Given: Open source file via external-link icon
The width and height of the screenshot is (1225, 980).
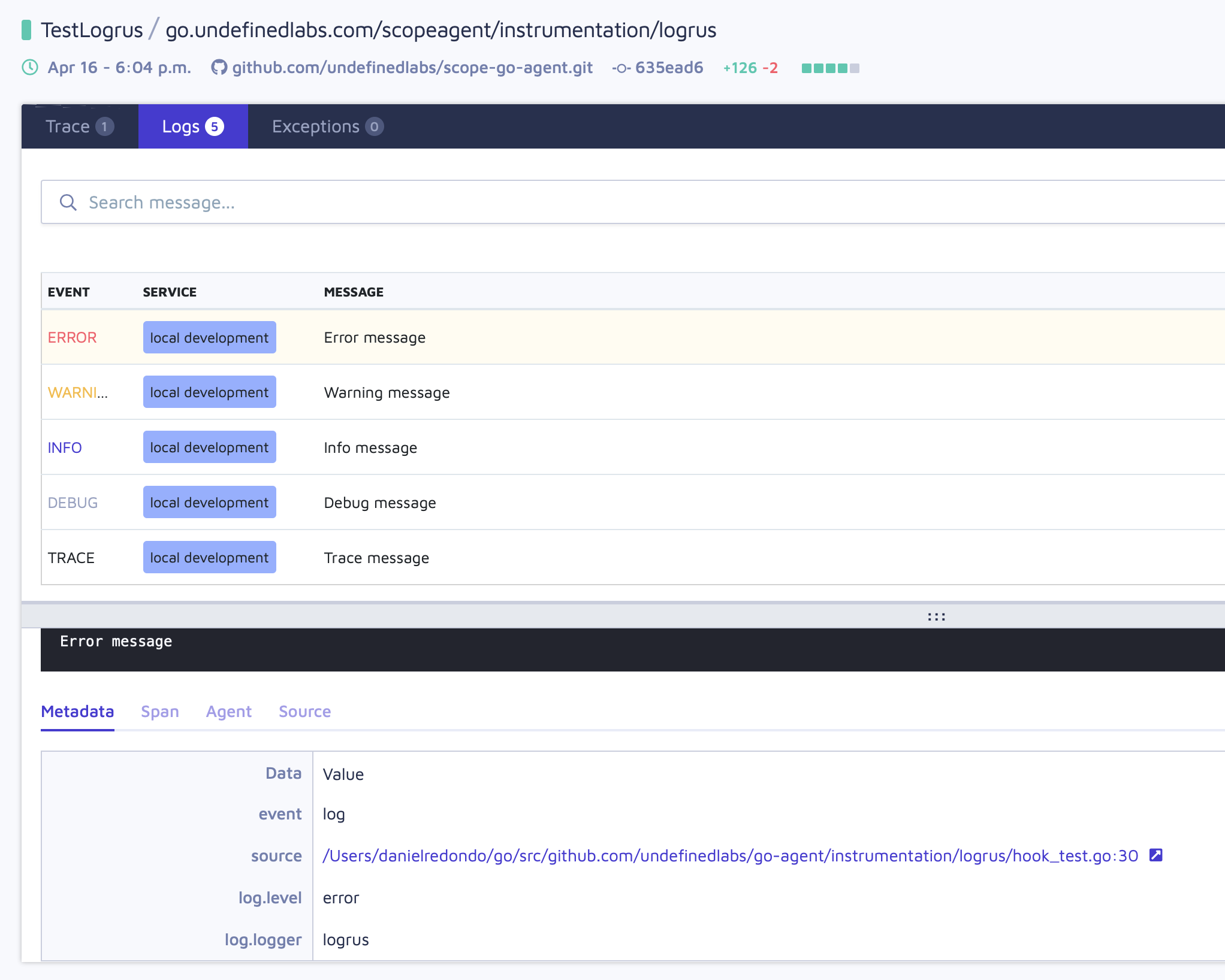Looking at the screenshot, I should click(1155, 855).
